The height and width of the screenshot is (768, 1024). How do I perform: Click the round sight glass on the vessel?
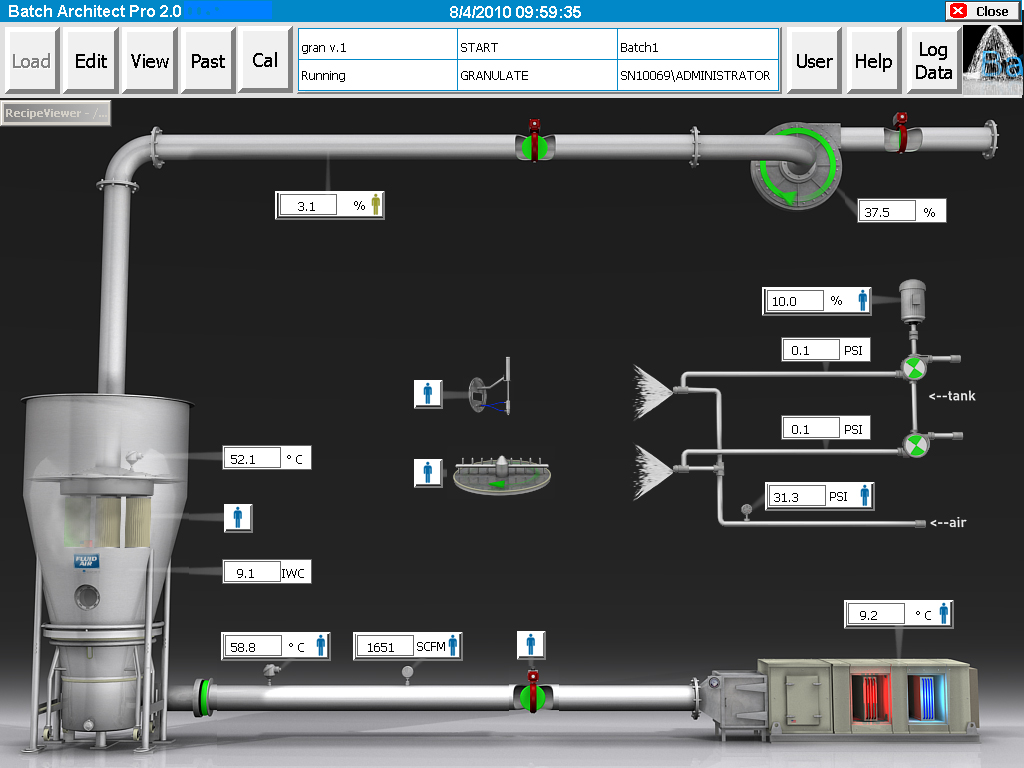87,596
